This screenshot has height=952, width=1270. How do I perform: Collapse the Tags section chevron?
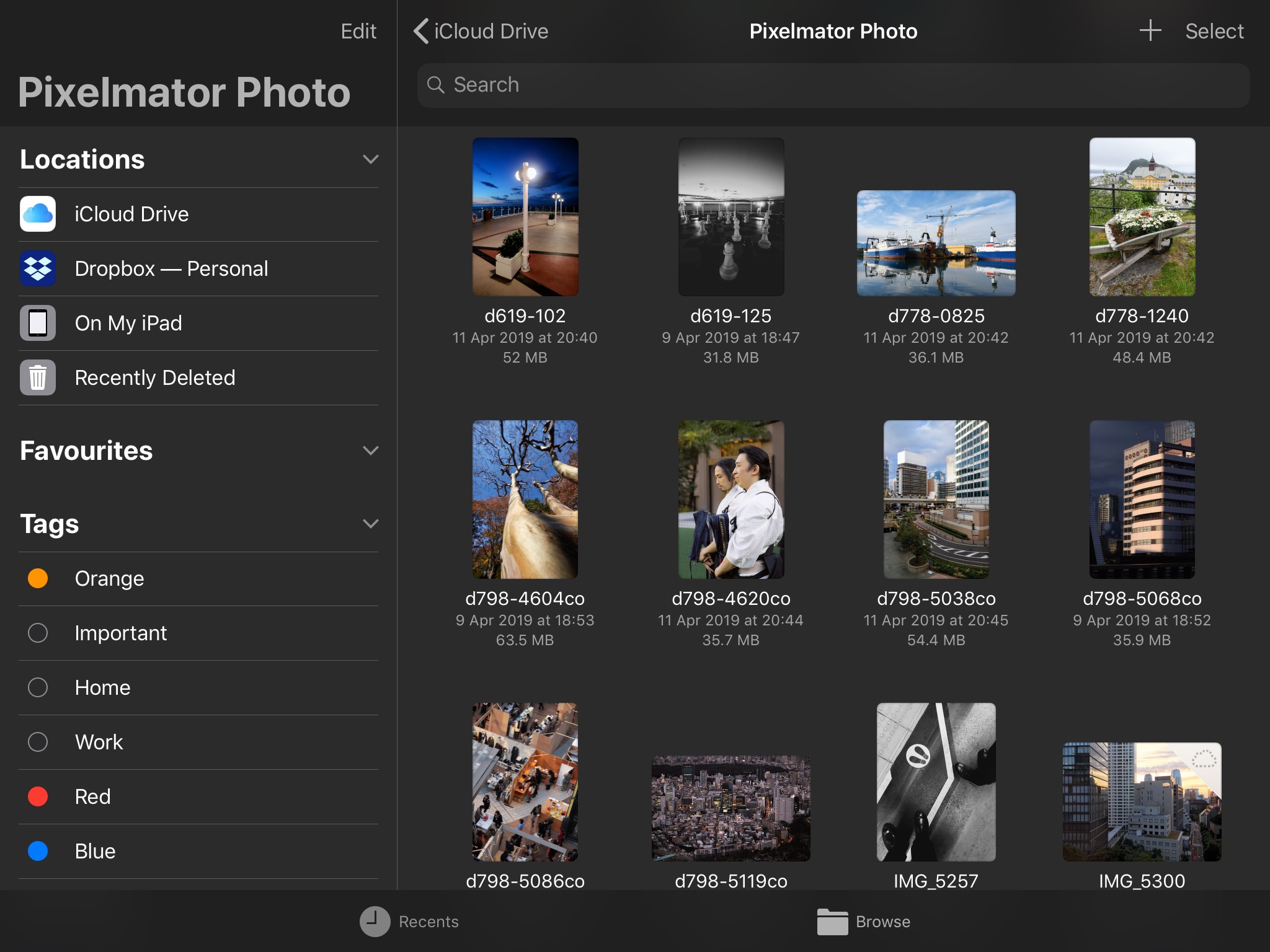pyautogui.click(x=370, y=524)
